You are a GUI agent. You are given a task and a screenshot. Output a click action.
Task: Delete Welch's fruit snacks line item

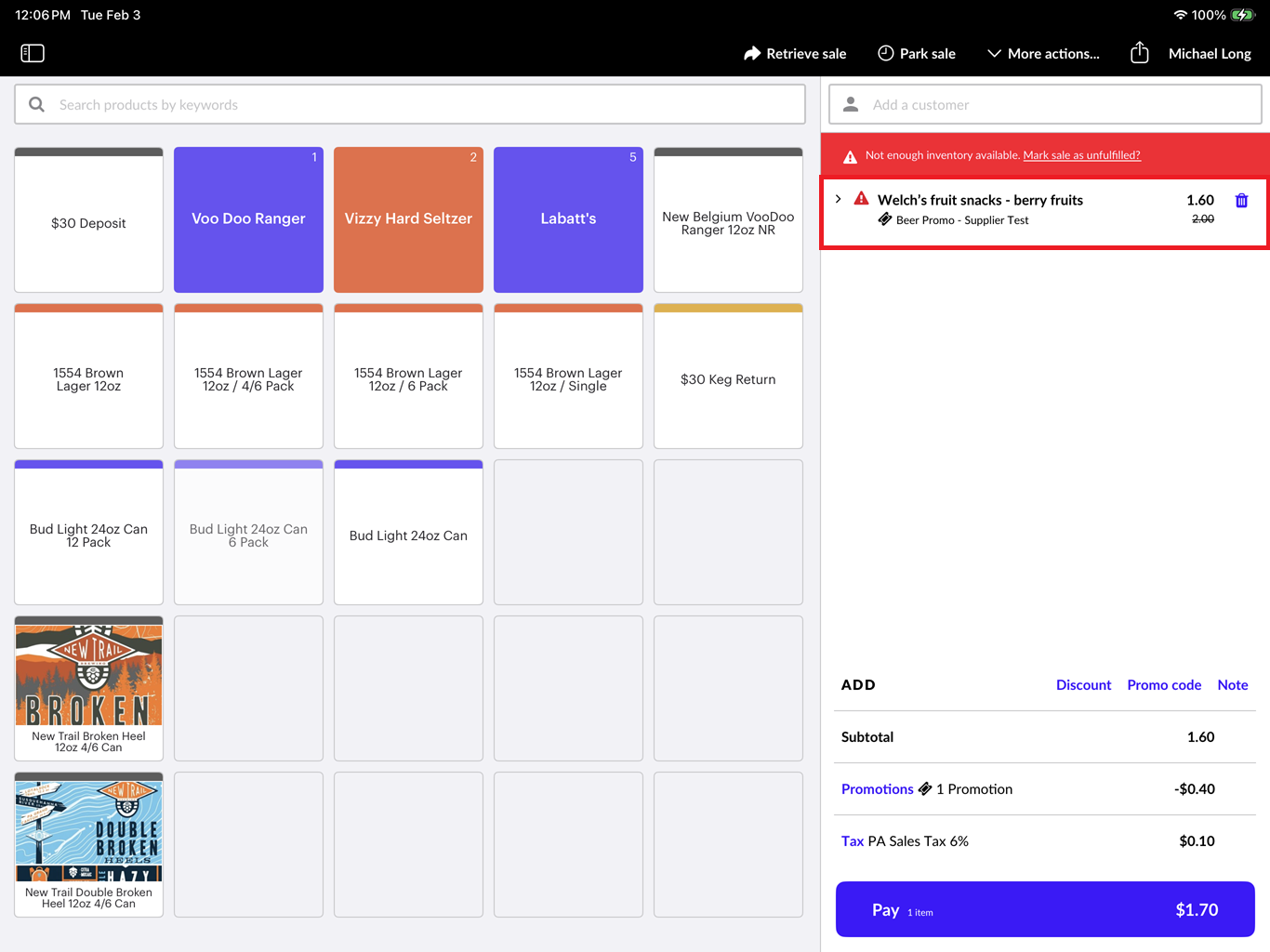[1241, 200]
